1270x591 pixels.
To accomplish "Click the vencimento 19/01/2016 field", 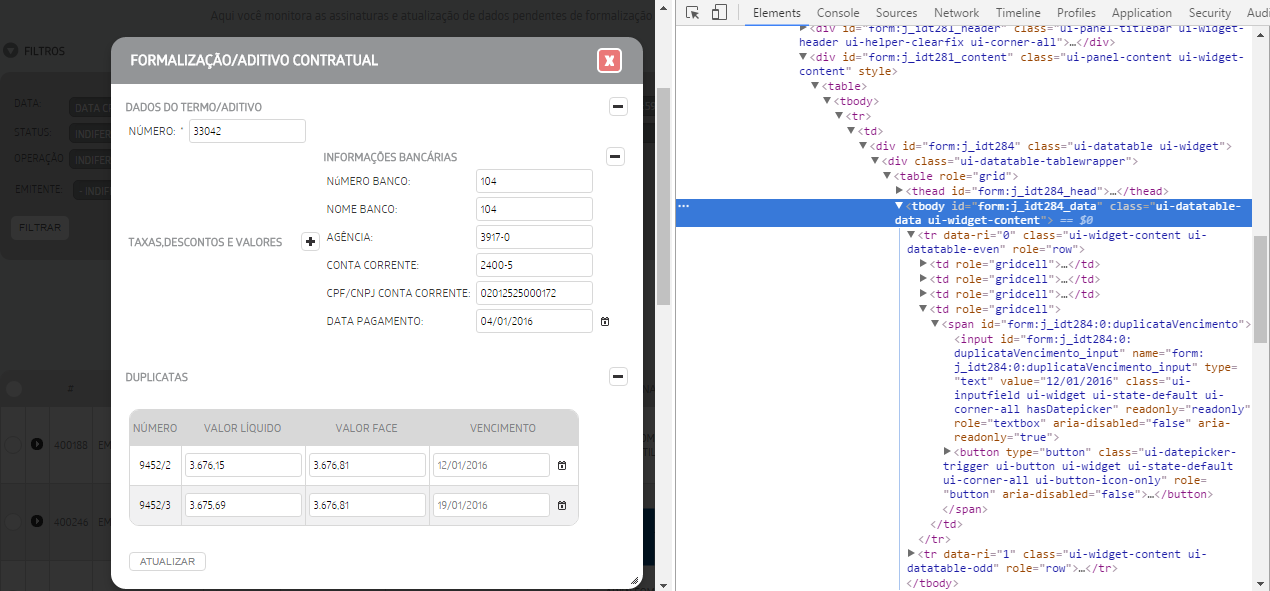I will [x=491, y=505].
